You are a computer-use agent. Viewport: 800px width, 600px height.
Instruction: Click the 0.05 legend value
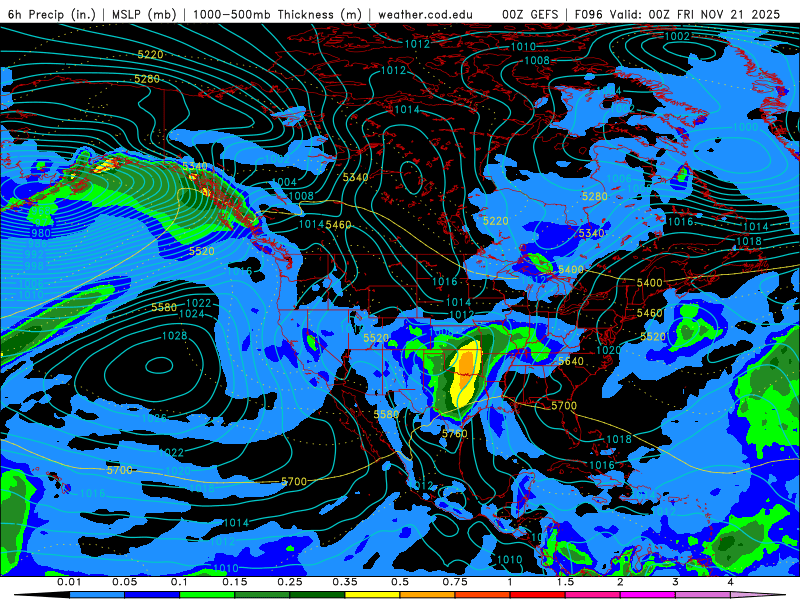click(x=124, y=582)
